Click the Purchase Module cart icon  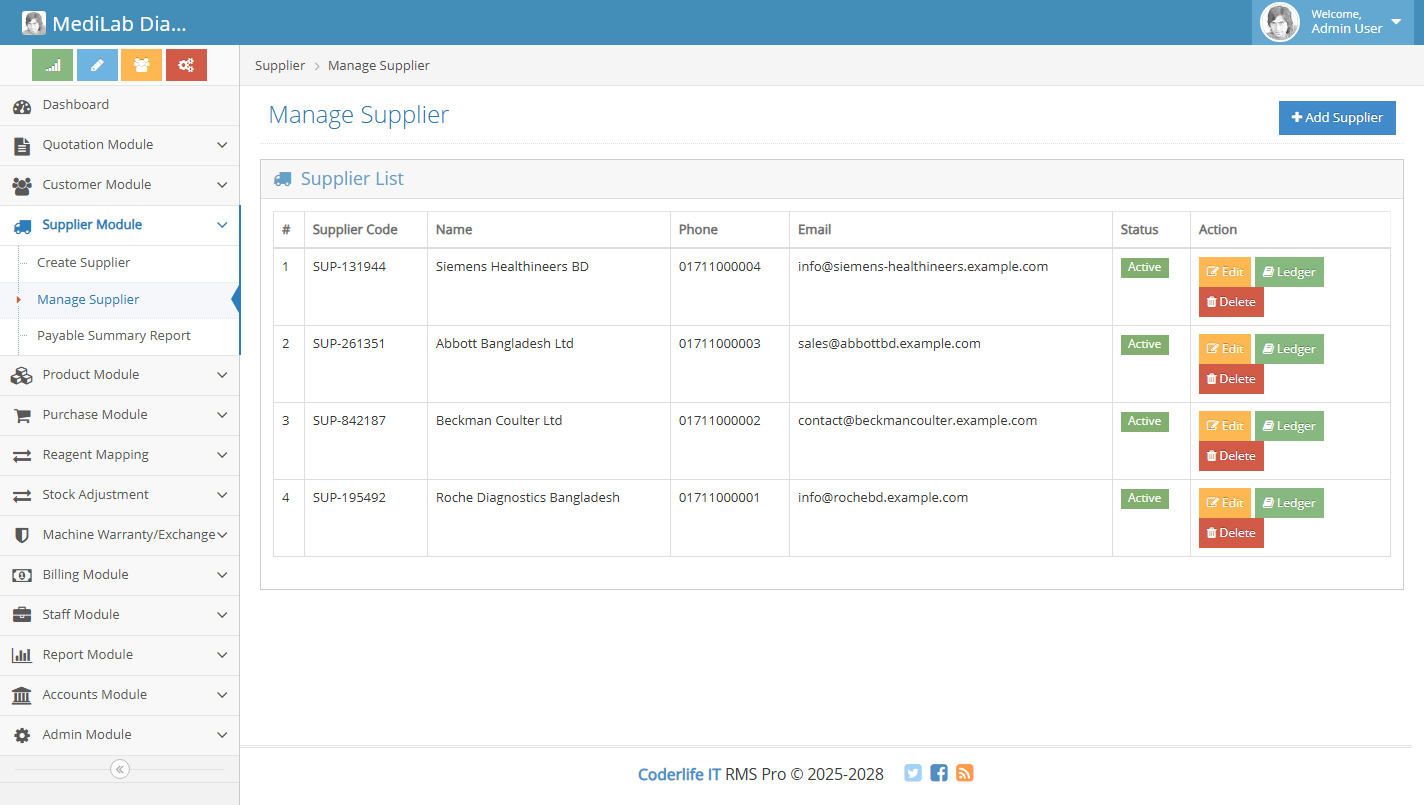click(22, 416)
